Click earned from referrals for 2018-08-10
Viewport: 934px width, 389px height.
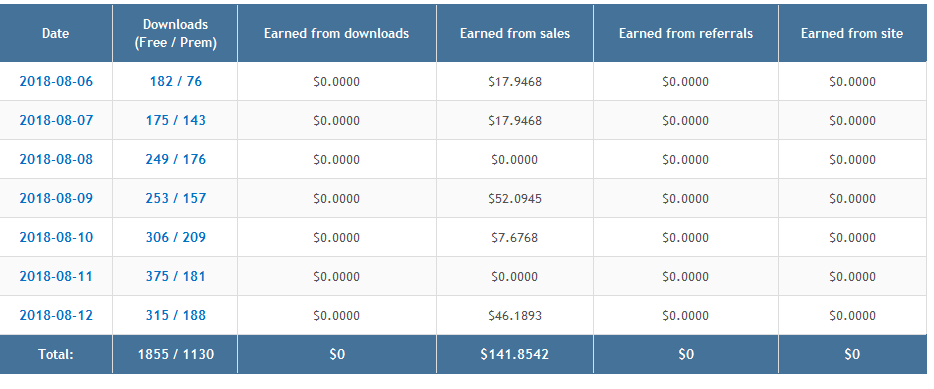pyautogui.click(x=686, y=238)
